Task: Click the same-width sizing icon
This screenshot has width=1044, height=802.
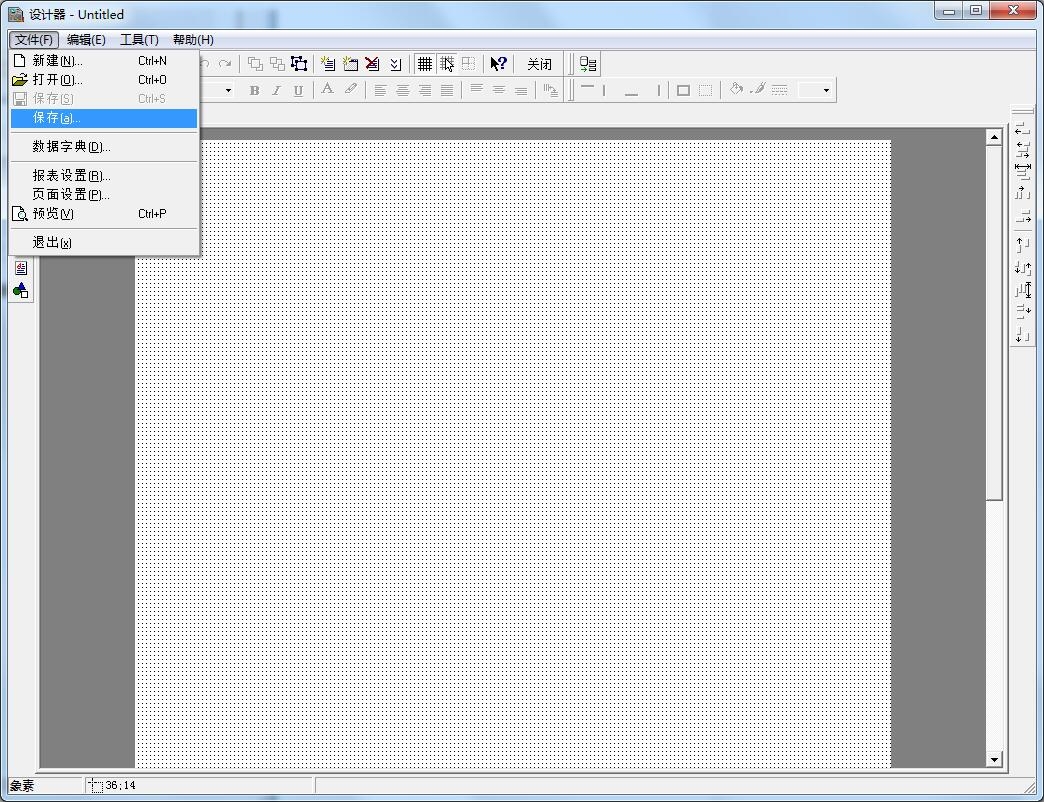Action: tap(1022, 168)
